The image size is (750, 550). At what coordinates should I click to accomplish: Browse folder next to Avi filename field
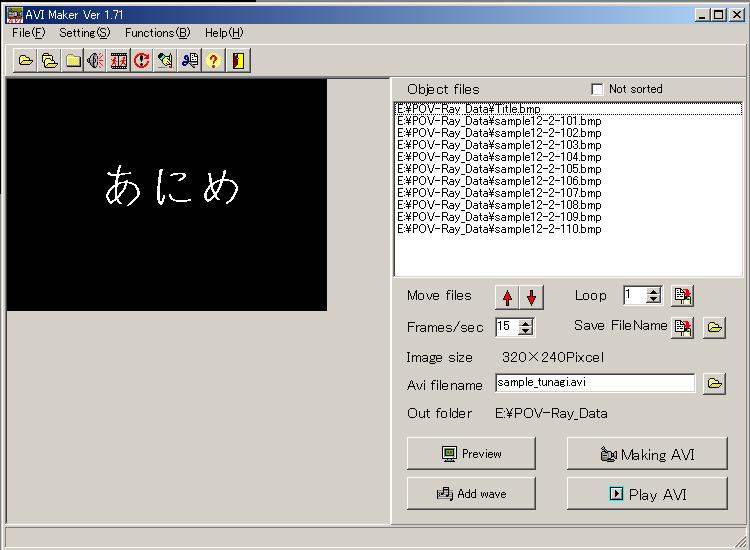pyautogui.click(x=715, y=384)
